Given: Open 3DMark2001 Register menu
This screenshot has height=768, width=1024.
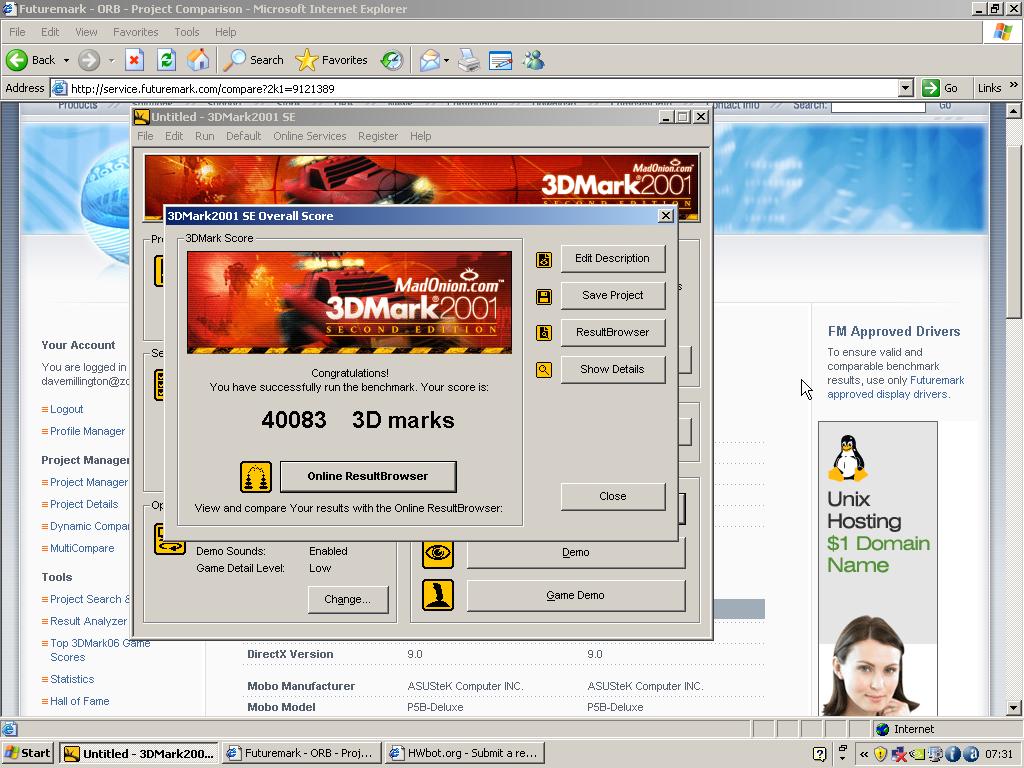Looking at the screenshot, I should pyautogui.click(x=377, y=136).
